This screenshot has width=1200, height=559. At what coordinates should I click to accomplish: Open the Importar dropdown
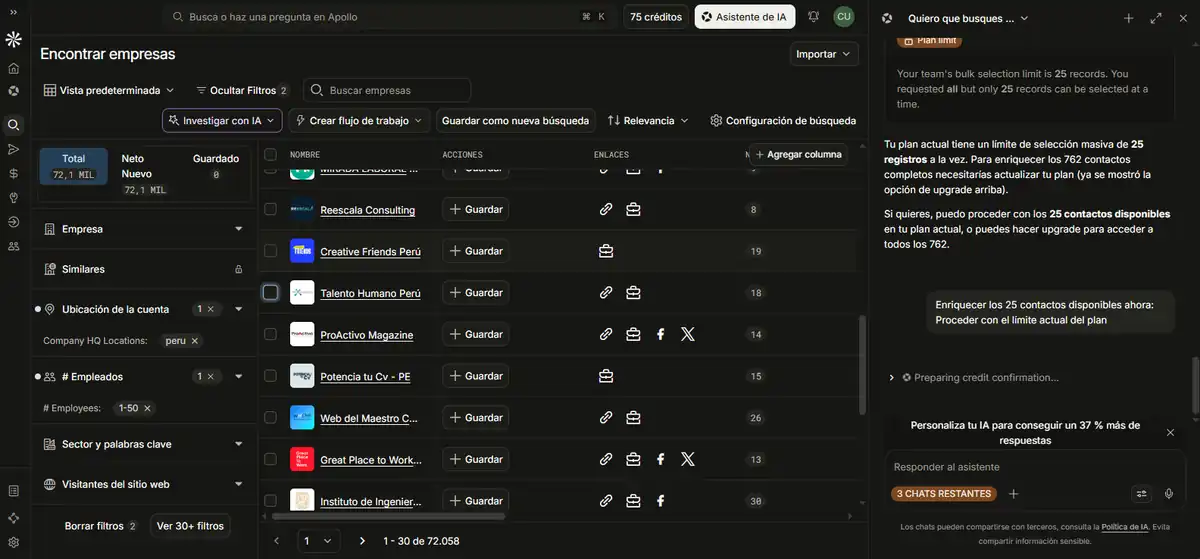[825, 54]
